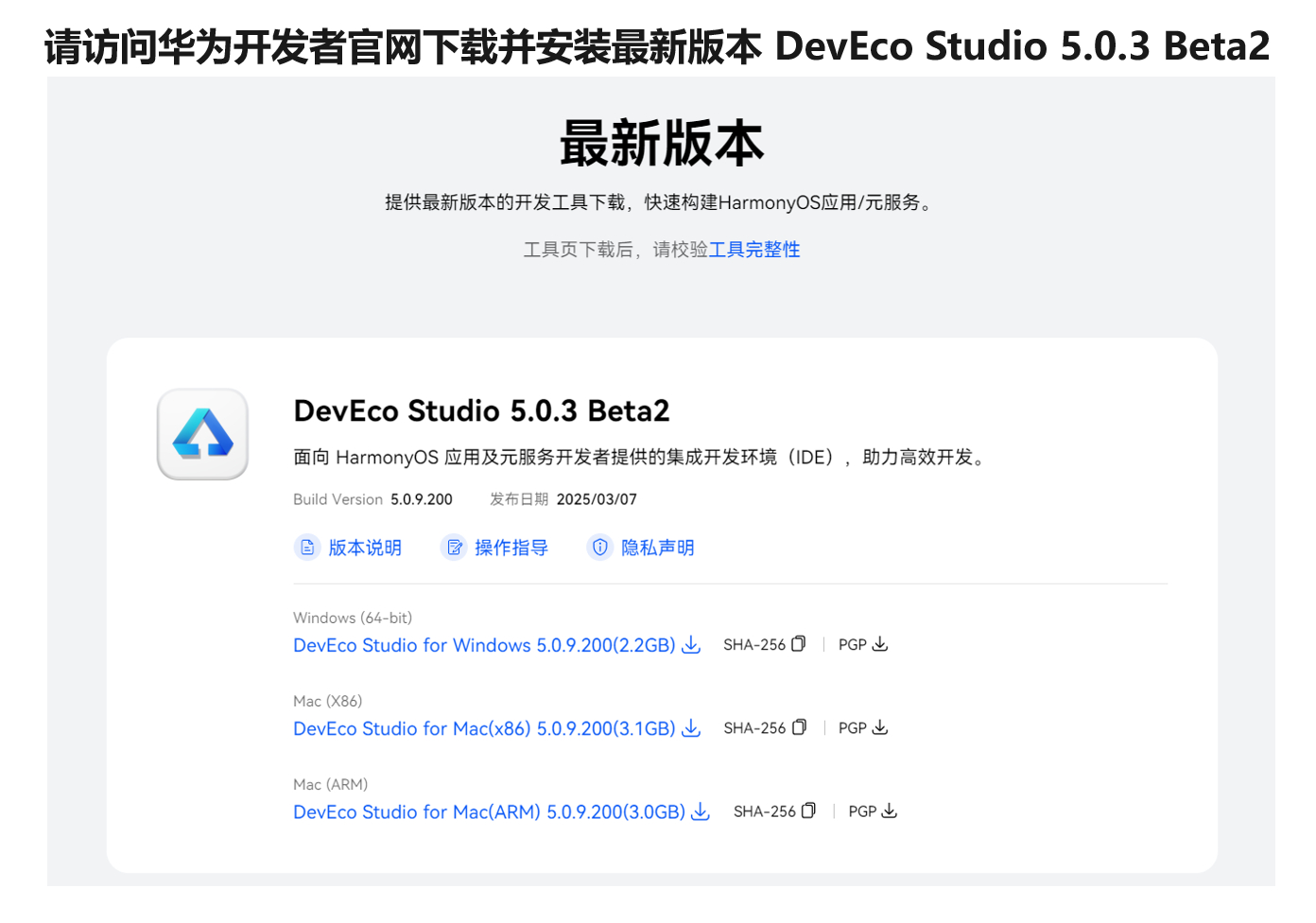Click the DevEco Studio 5.0.3 Beta2 card title
Image resolution: width=1316 pixels, height=923 pixels.
(x=481, y=410)
